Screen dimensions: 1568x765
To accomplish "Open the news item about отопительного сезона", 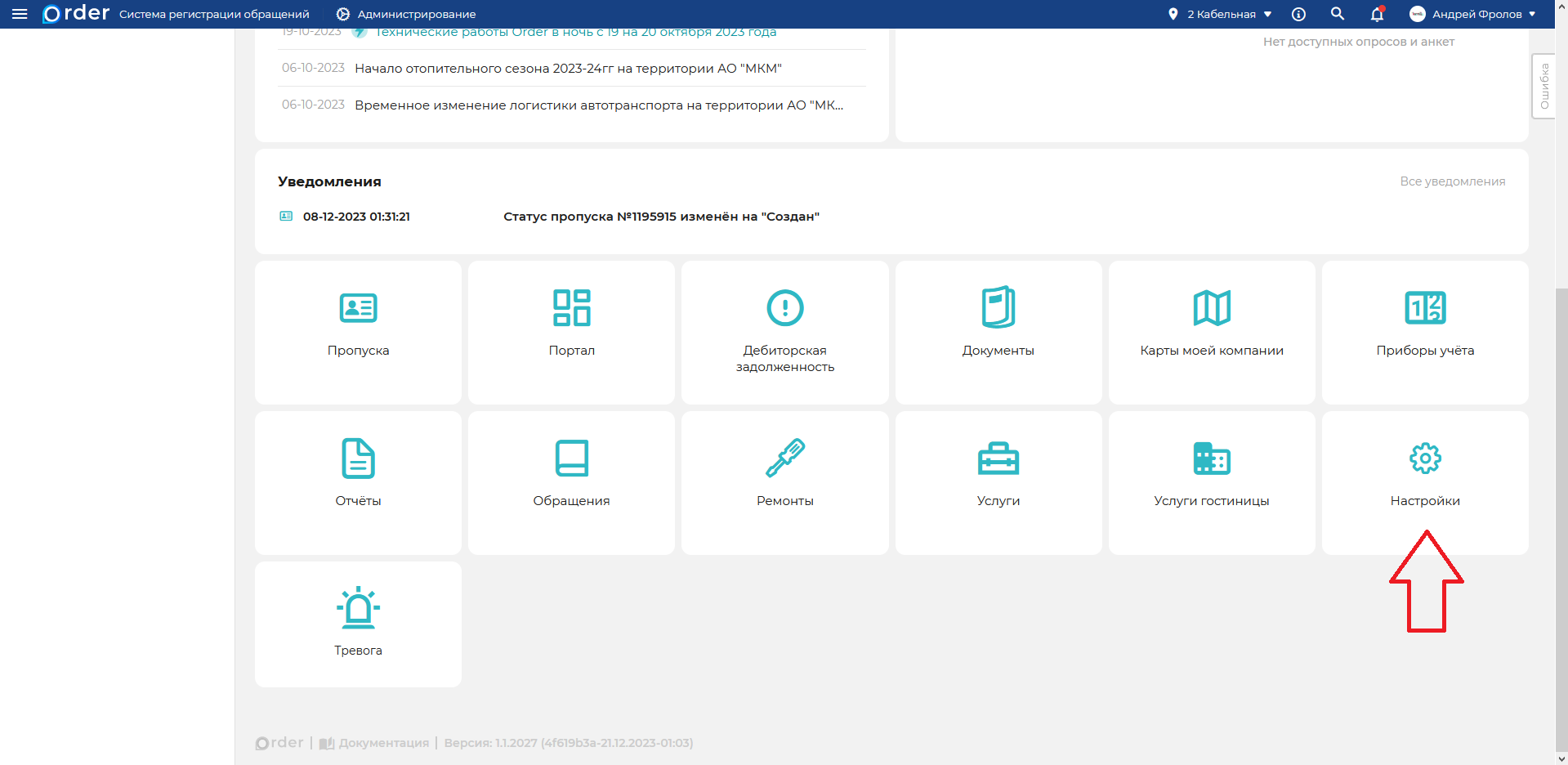I will pyautogui.click(x=568, y=69).
